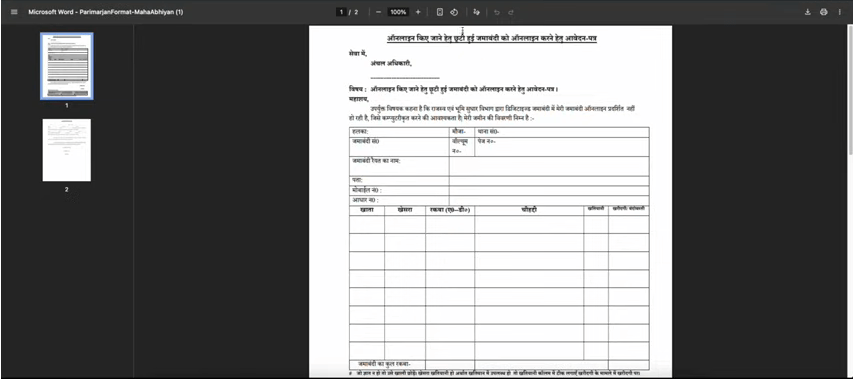Screen dimensions: 853x379
Task: Click the redo arrow icon
Action: [511, 12]
